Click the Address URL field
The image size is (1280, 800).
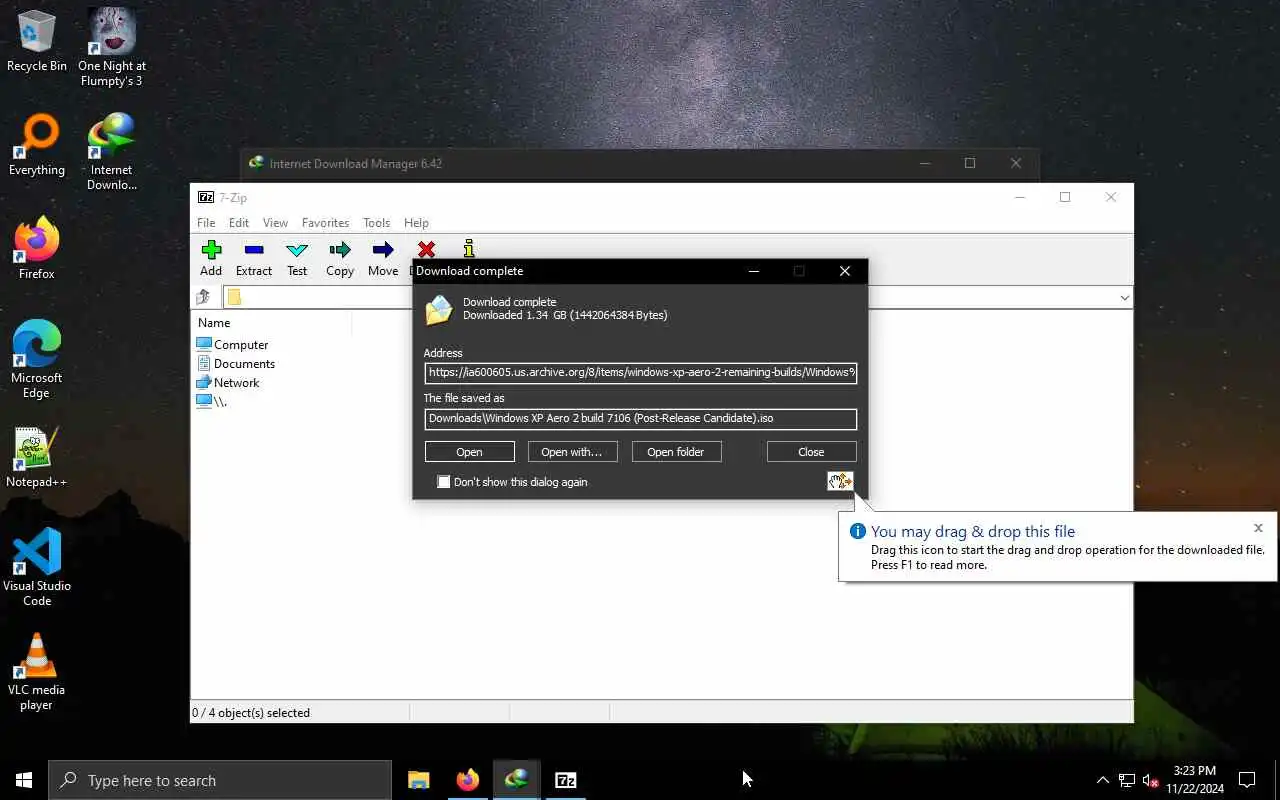(x=640, y=372)
